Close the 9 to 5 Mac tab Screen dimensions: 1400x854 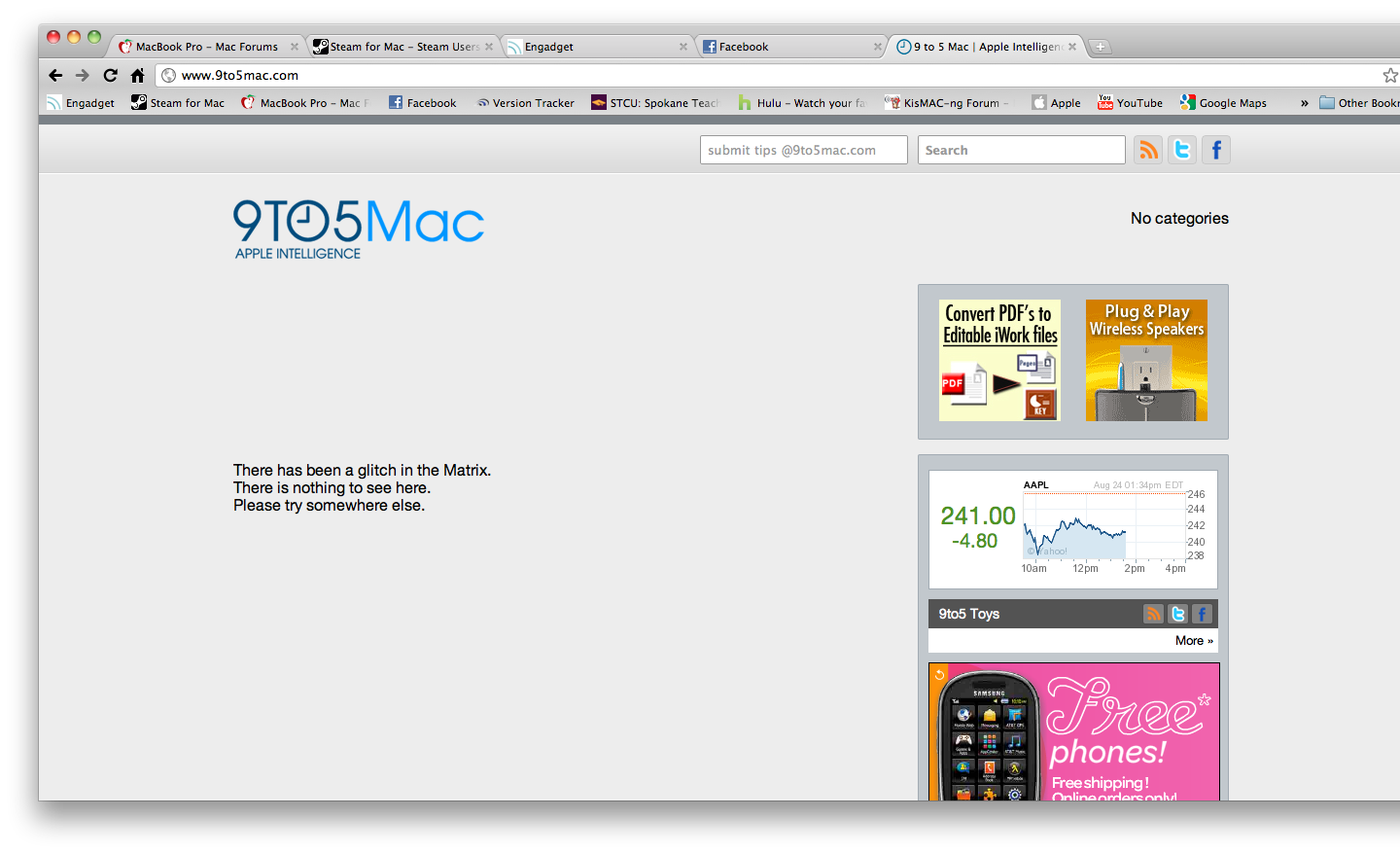point(1072,47)
